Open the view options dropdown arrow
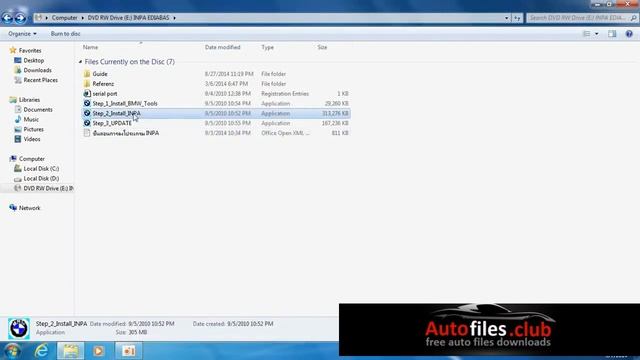The width and height of the screenshot is (640, 360). point(596,34)
